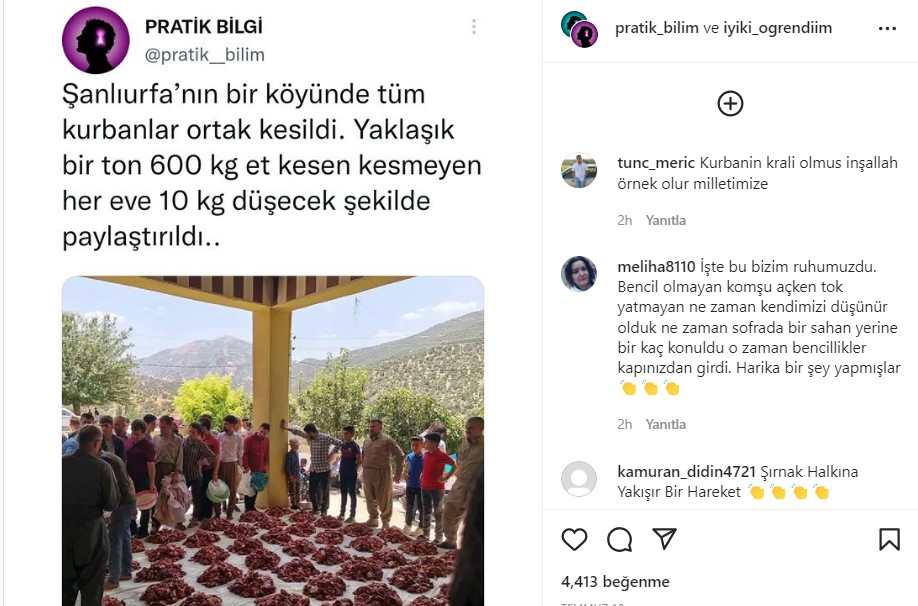The width and height of the screenshot is (918, 606).
Task: Reply to meliha8110's comment with Yanıtla
Action: point(666,424)
